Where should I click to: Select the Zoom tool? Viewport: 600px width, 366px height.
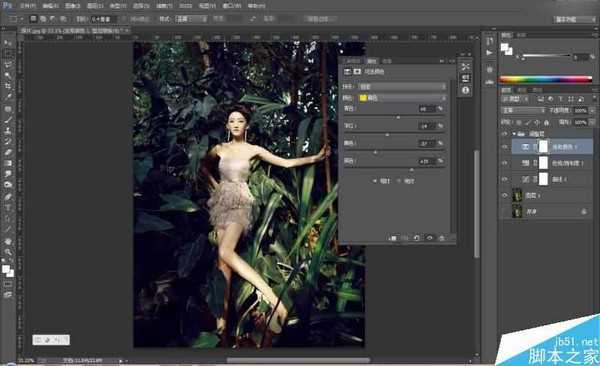[8, 252]
